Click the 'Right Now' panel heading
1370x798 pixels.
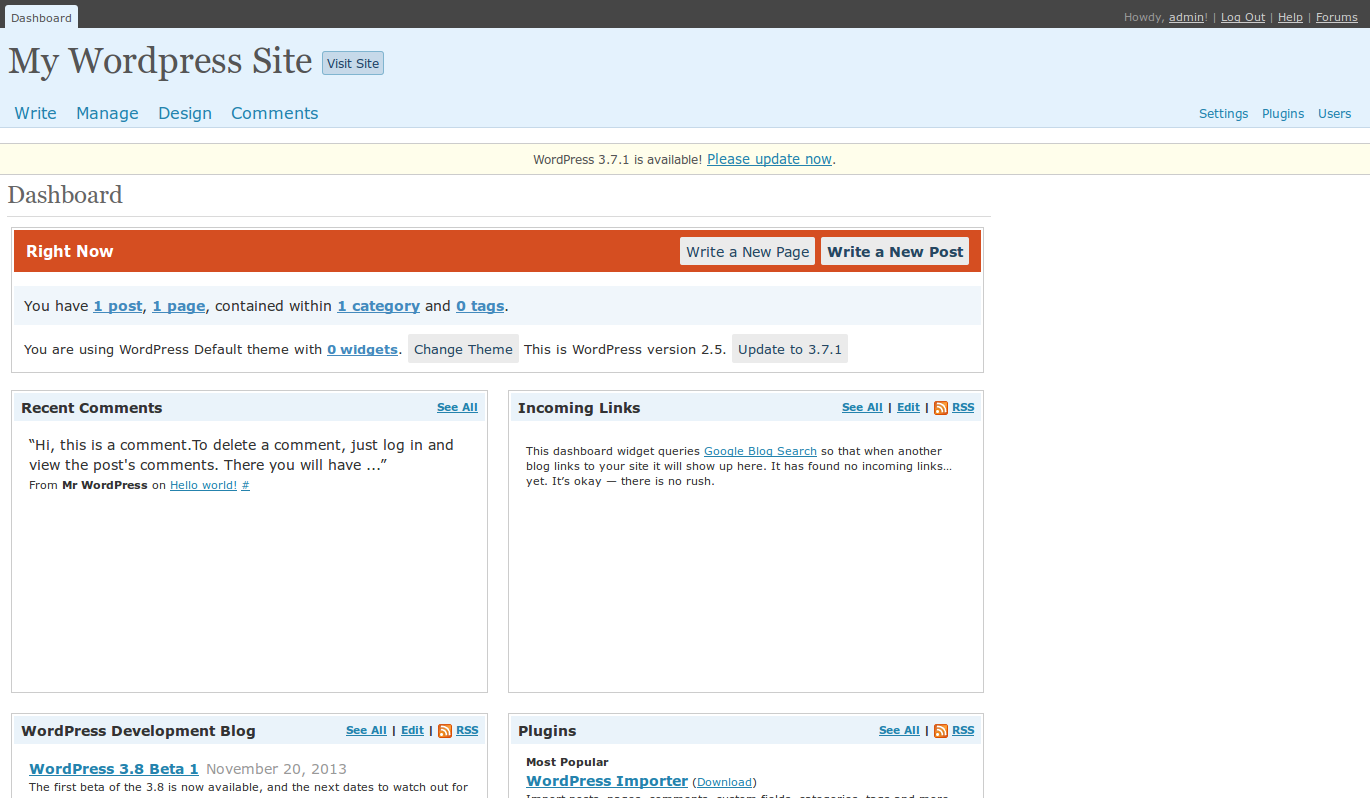point(70,251)
